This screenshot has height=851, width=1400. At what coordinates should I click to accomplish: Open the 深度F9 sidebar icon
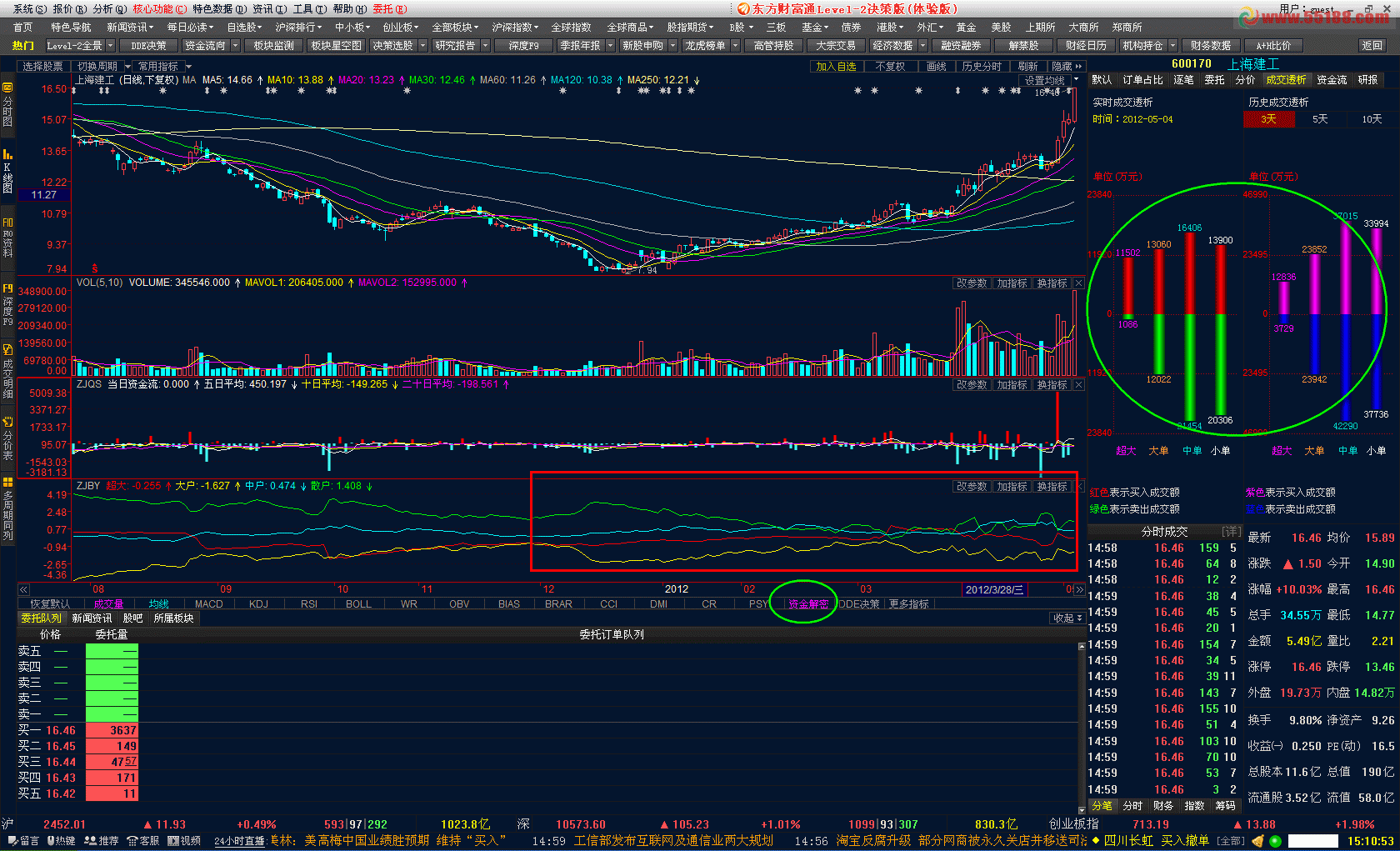[x=7, y=305]
